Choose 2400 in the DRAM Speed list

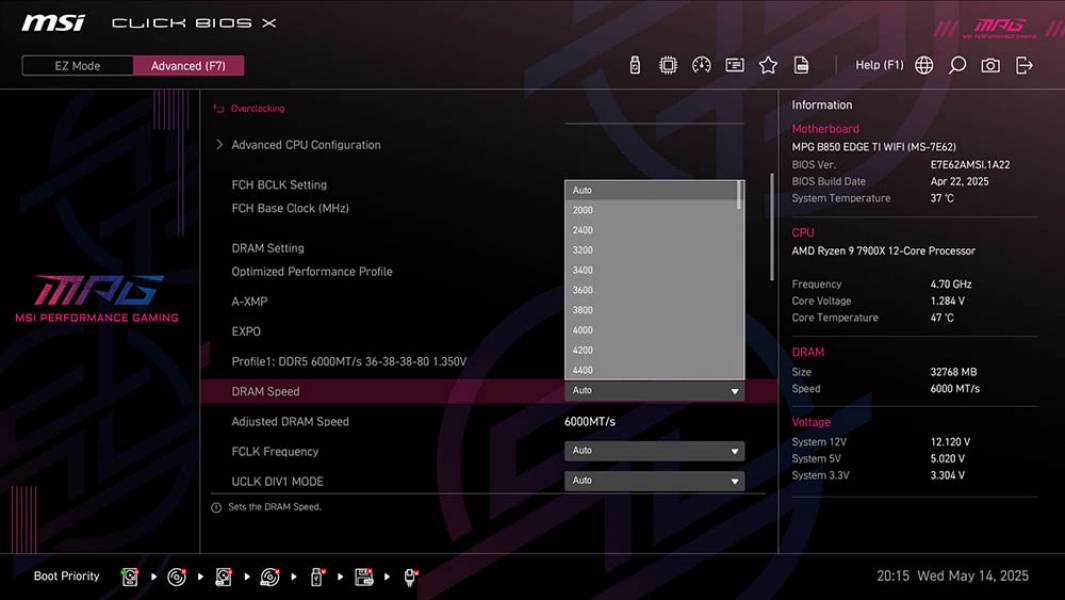(651, 230)
